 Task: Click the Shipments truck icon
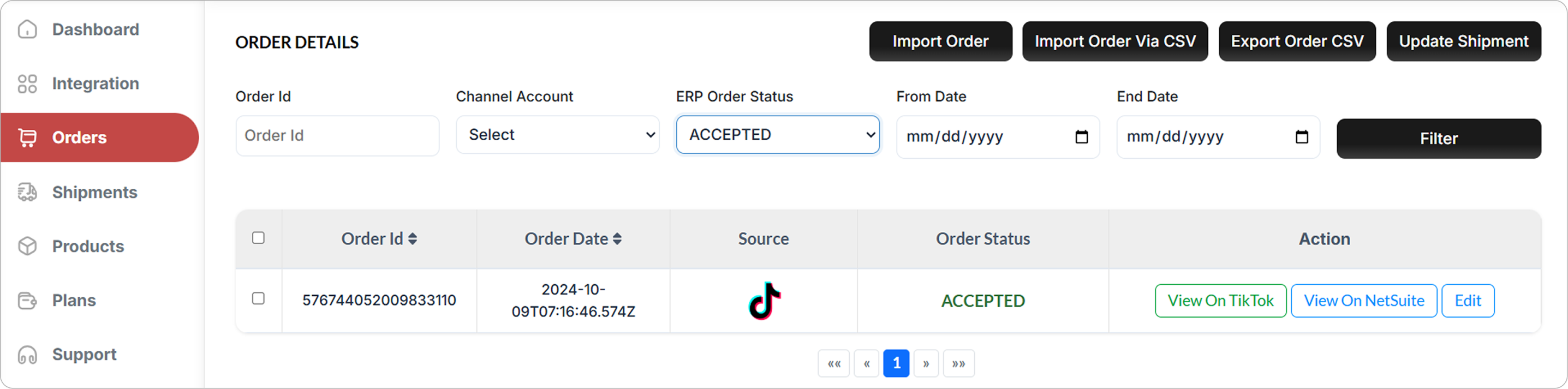[27, 193]
